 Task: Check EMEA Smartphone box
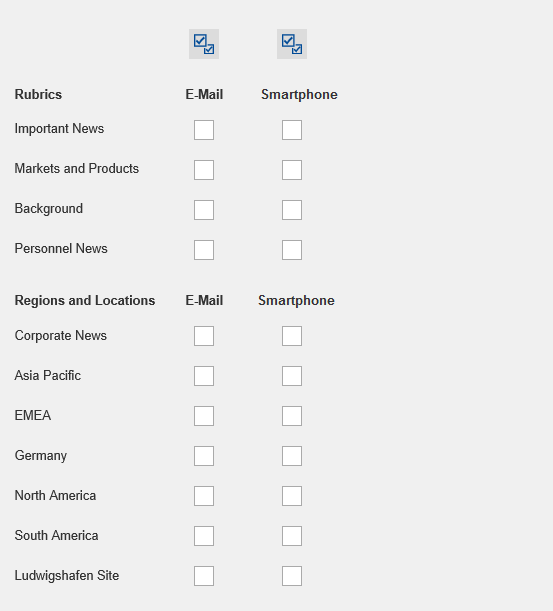pyautogui.click(x=292, y=416)
